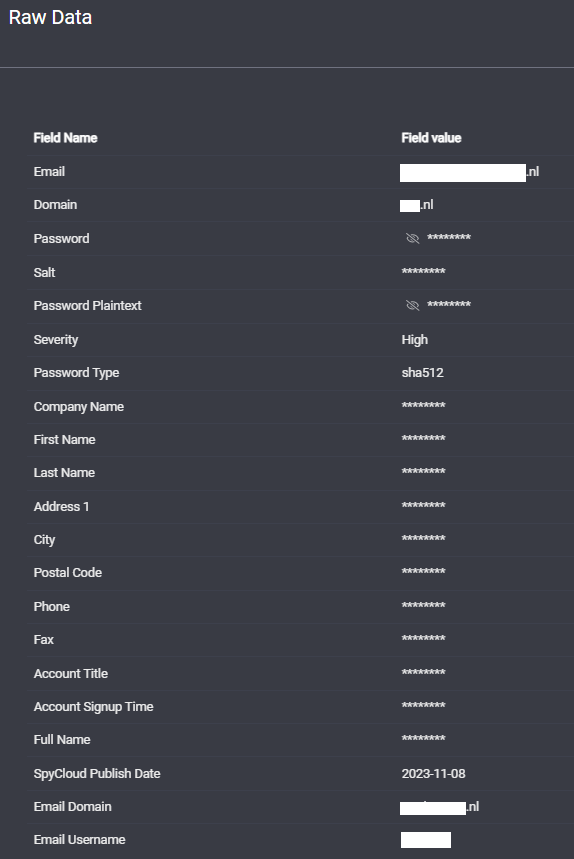Viewport: 574px width, 859px height.
Task: Click the High severity value
Action: click(415, 340)
